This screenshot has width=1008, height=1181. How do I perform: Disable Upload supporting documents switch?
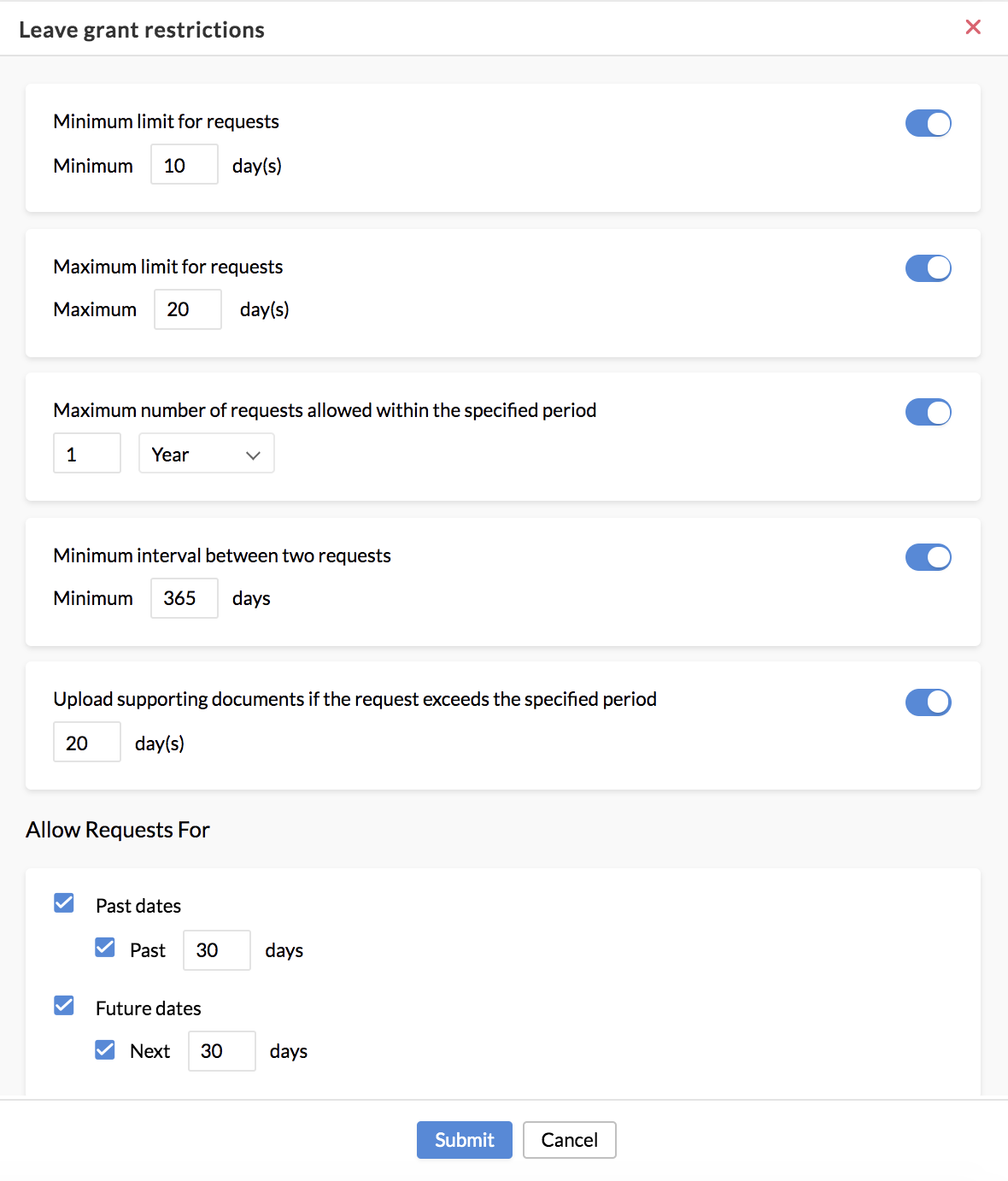[x=928, y=702]
